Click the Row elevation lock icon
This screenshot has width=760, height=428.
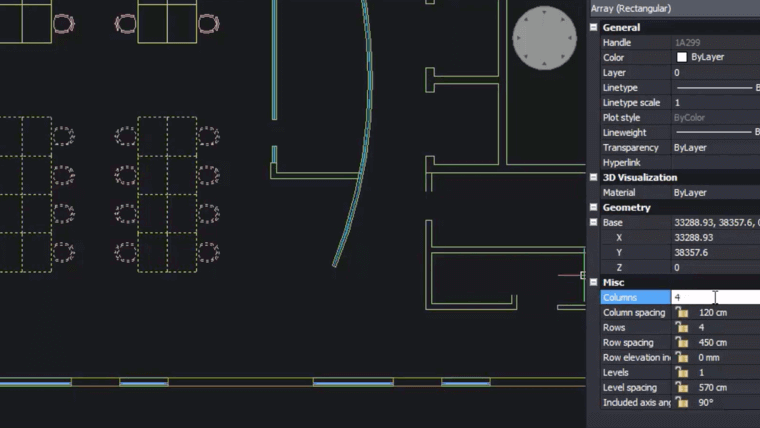[x=683, y=358]
